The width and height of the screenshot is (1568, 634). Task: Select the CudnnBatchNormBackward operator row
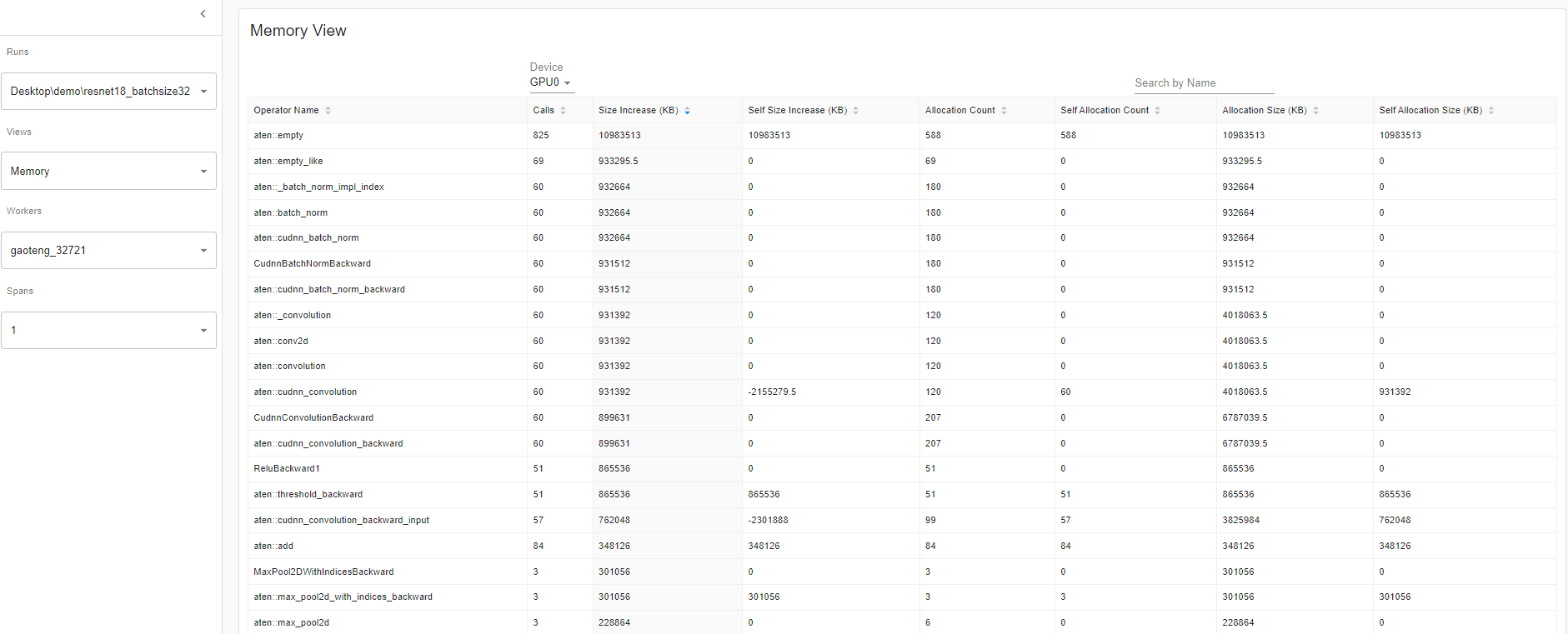(312, 263)
